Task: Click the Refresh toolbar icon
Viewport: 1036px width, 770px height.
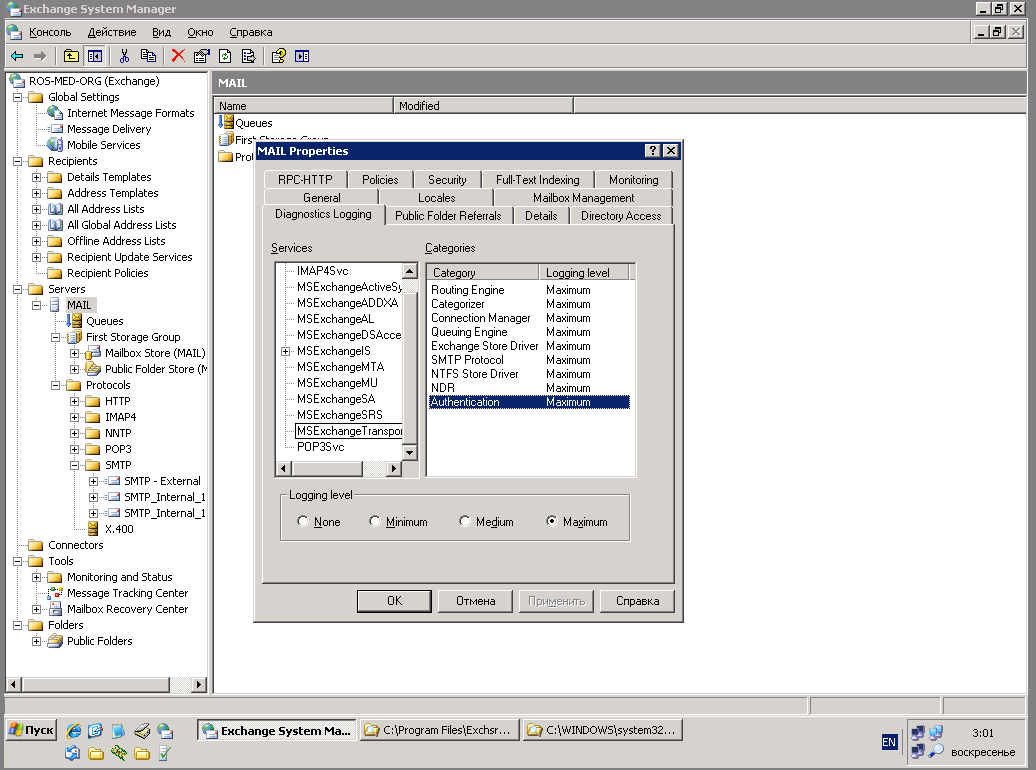Action: (x=225, y=56)
